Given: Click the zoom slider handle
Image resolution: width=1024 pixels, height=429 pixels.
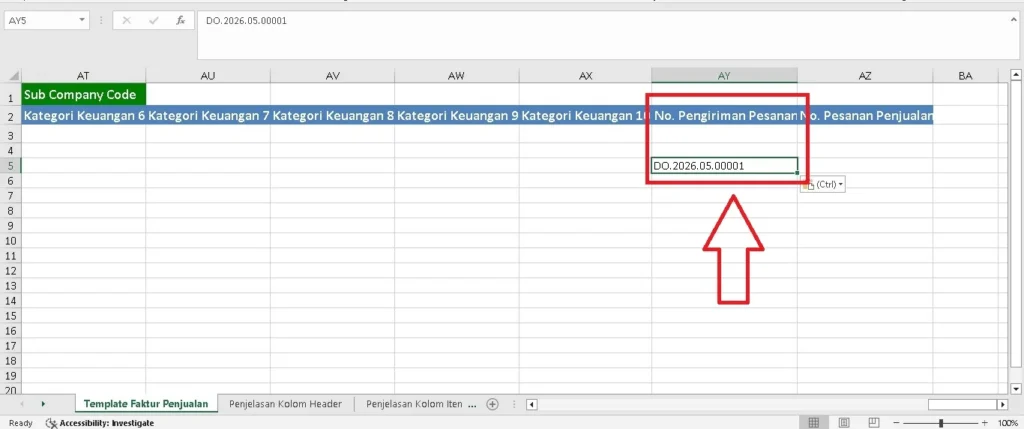Looking at the screenshot, I should click(941, 423).
